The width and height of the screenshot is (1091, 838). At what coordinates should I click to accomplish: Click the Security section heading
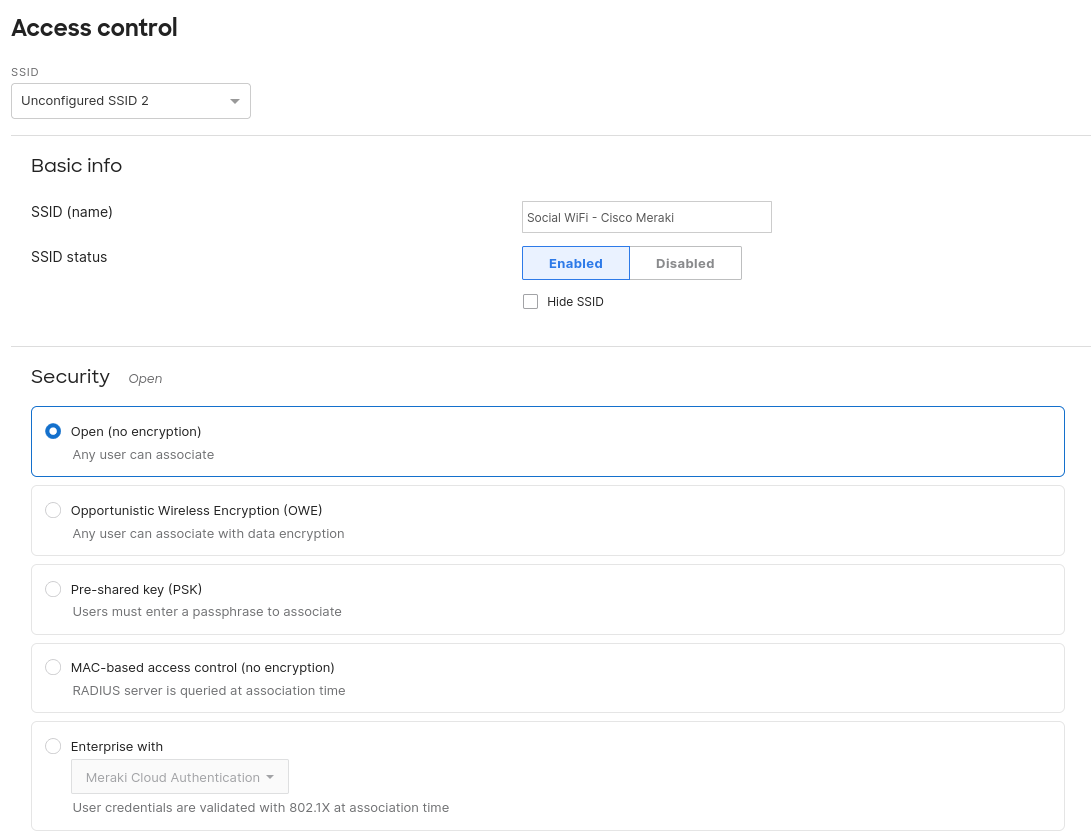tap(70, 377)
